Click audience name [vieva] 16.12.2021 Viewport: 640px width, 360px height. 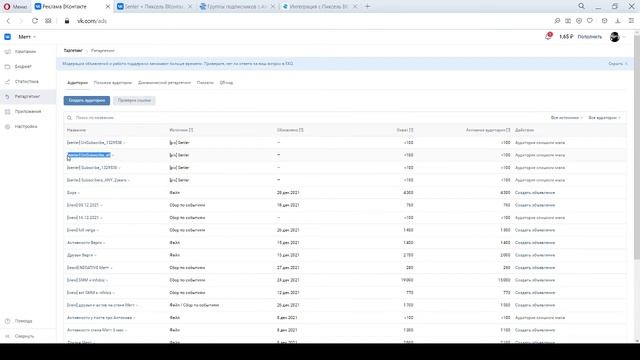[83, 218]
